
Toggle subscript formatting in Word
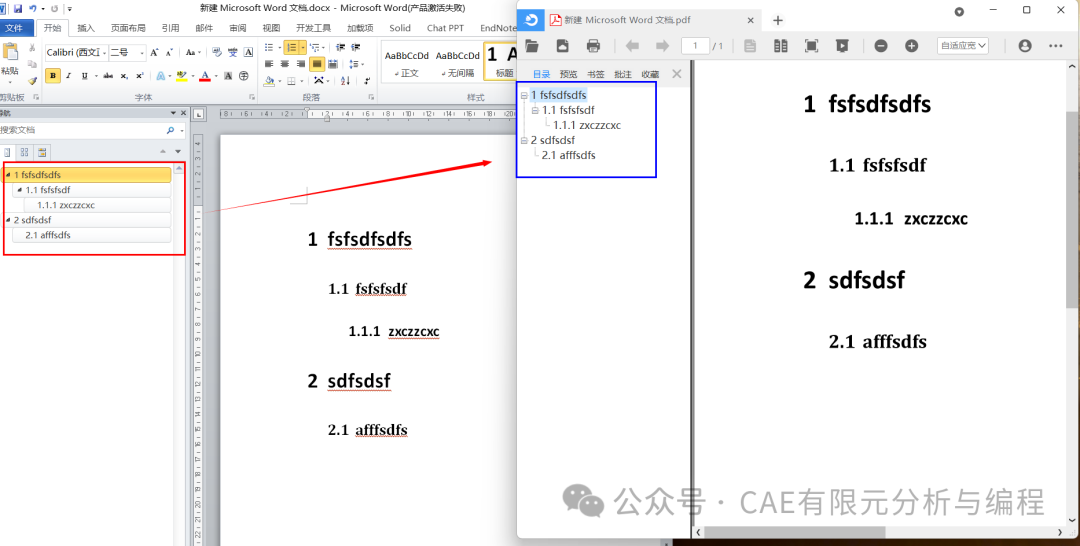point(124,76)
